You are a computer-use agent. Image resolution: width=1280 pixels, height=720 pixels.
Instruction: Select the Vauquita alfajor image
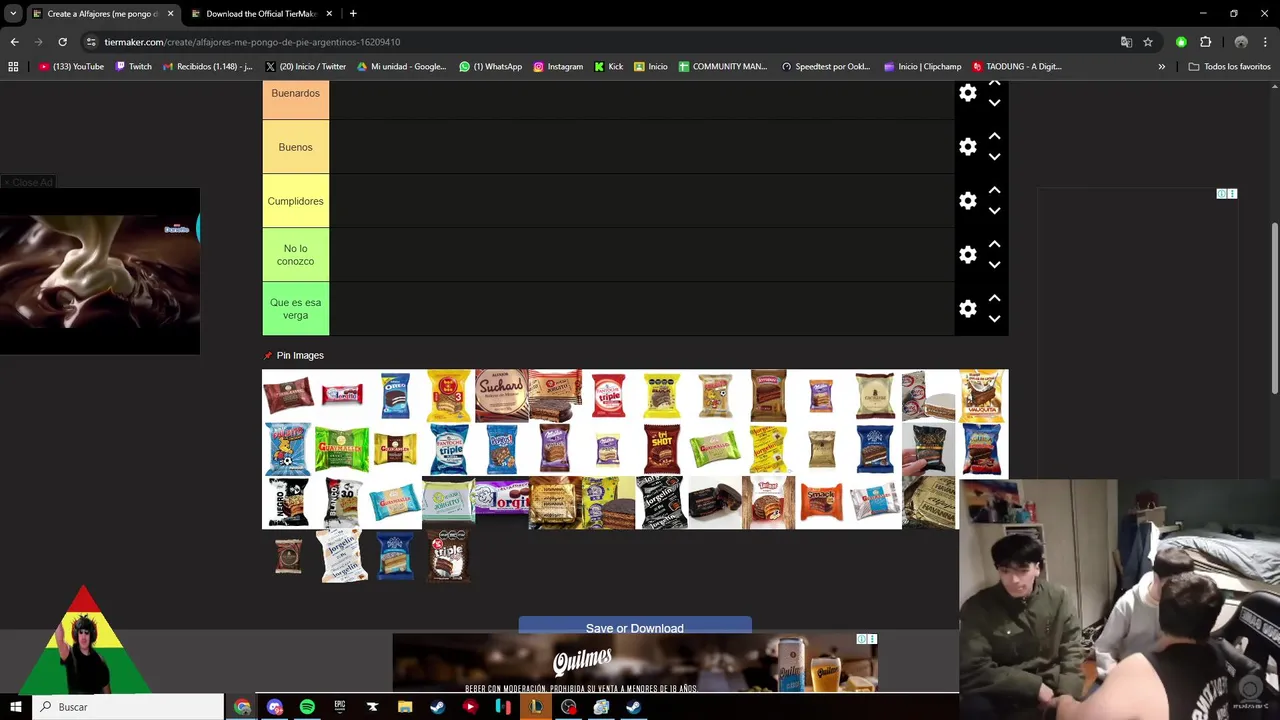coord(982,396)
